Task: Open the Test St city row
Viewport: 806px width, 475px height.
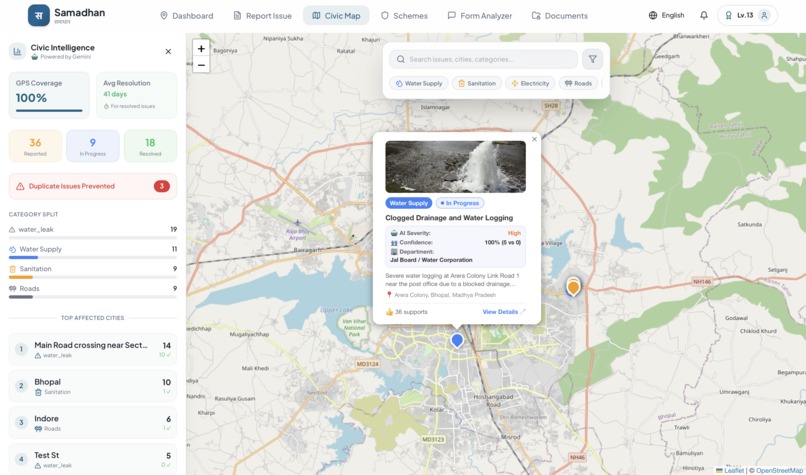Action: 93,459
